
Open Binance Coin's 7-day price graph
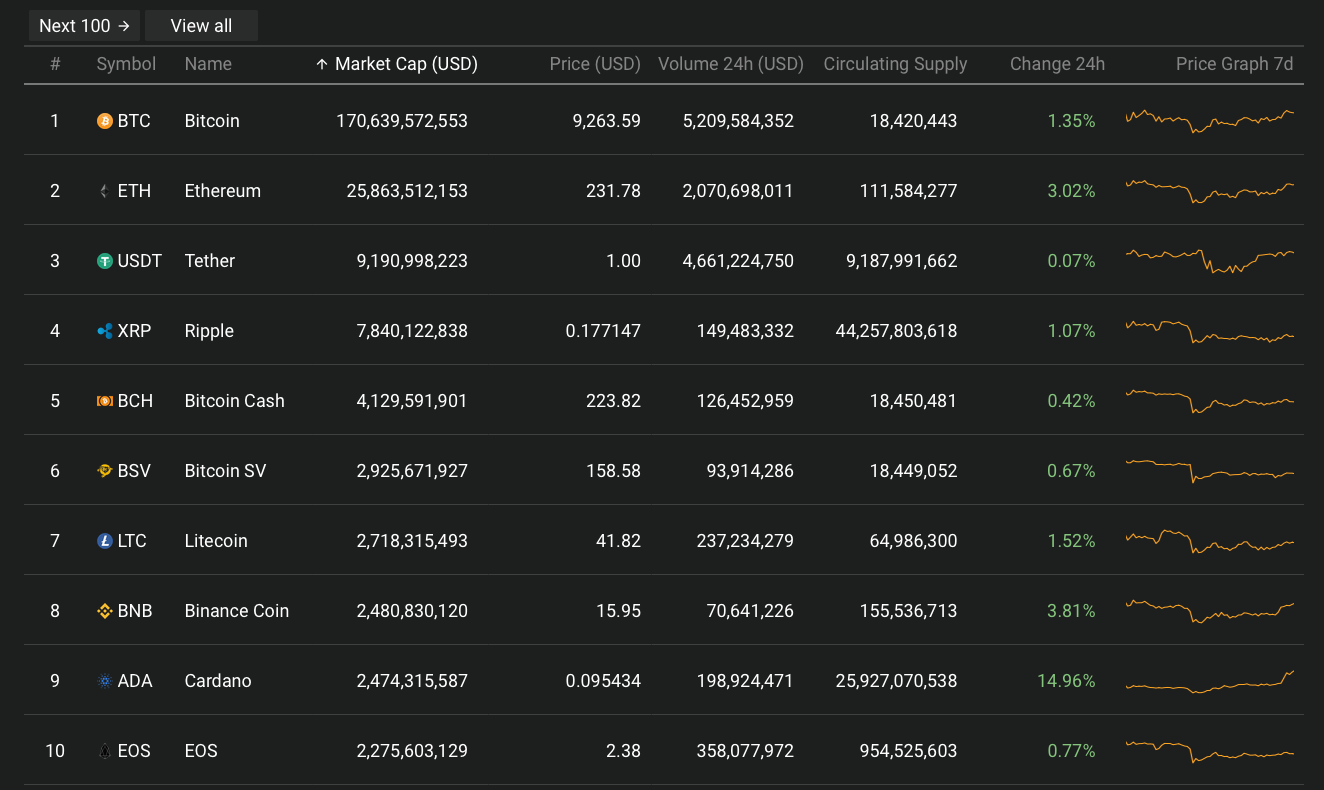click(1210, 611)
